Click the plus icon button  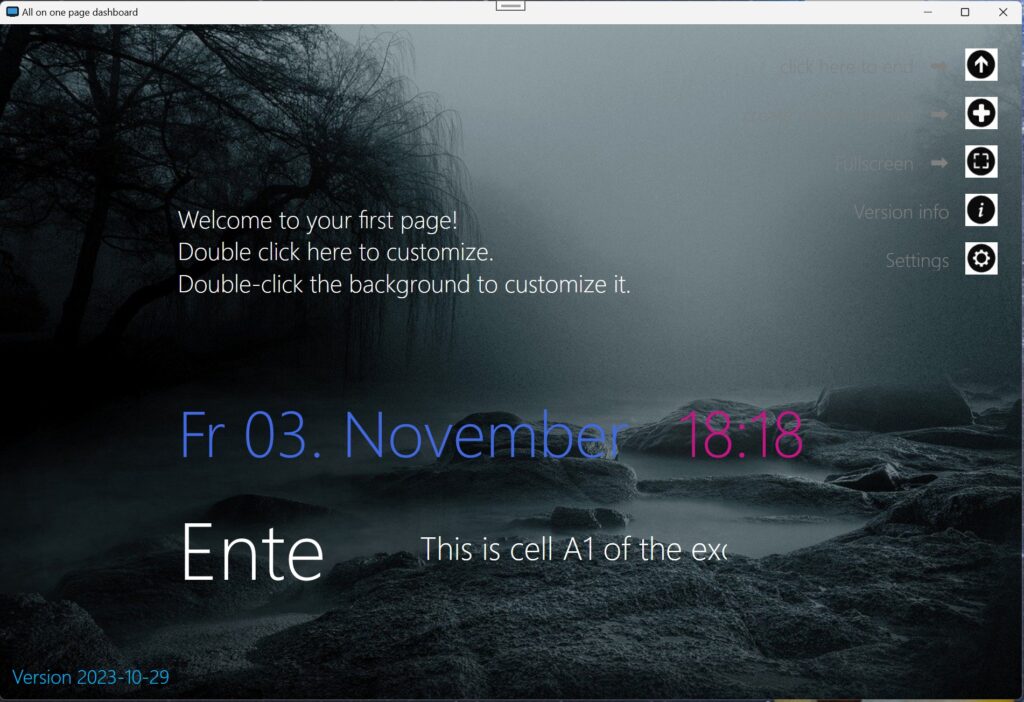tap(981, 113)
